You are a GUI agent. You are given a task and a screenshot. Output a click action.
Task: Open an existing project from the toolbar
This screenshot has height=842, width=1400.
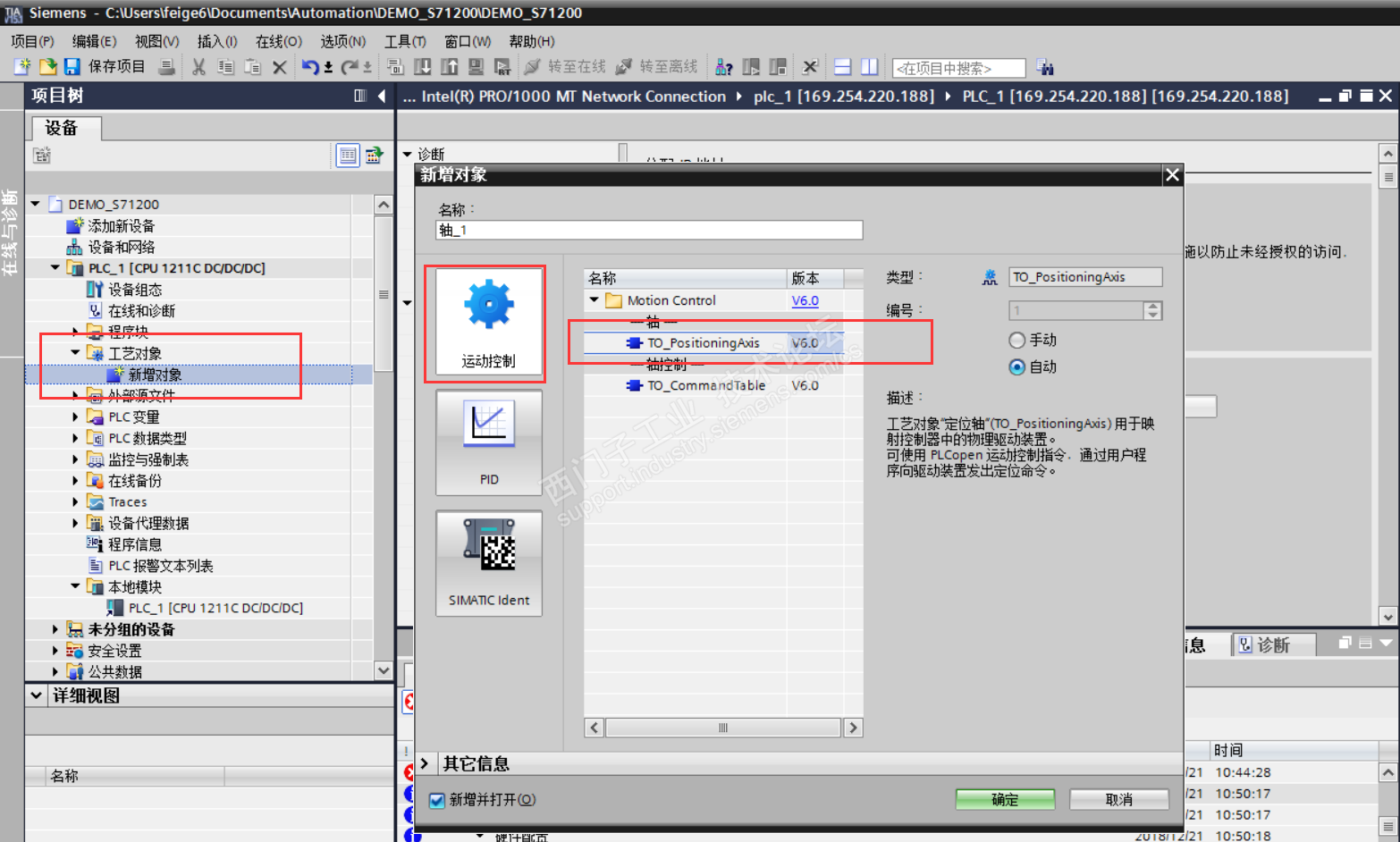[x=47, y=67]
